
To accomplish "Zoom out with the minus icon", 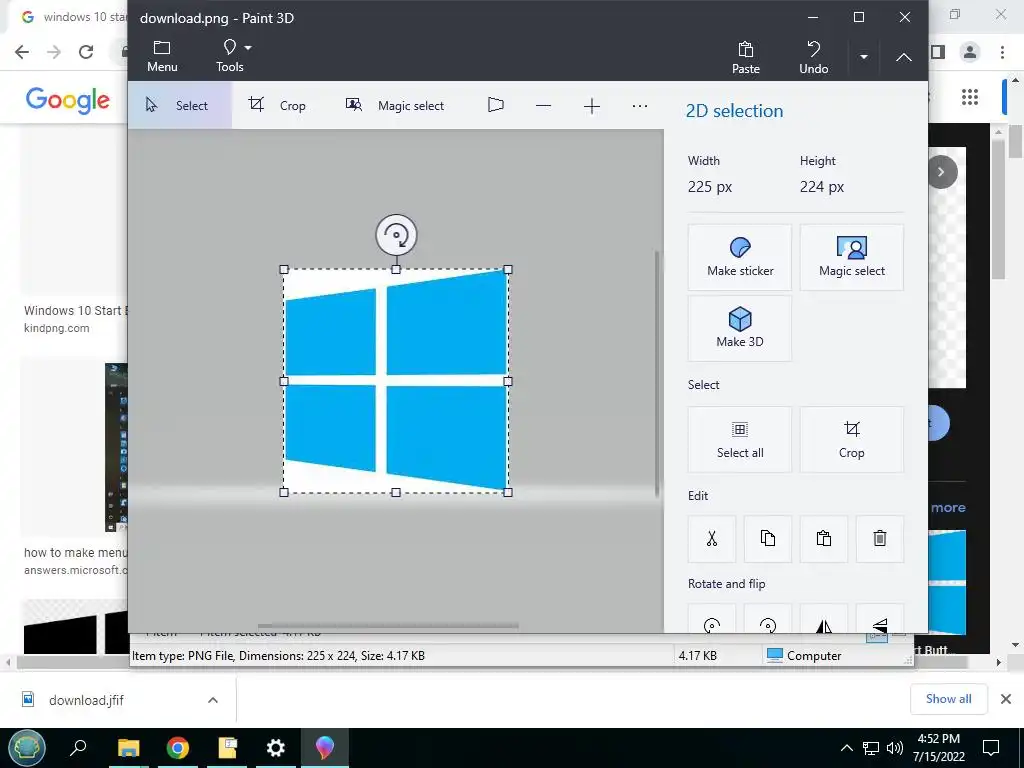I will click(x=543, y=106).
